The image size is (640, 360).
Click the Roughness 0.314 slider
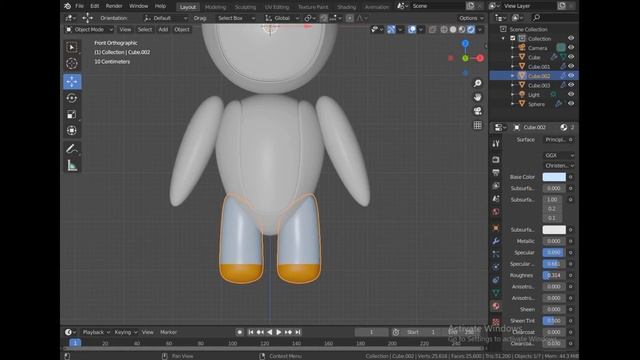click(554, 275)
